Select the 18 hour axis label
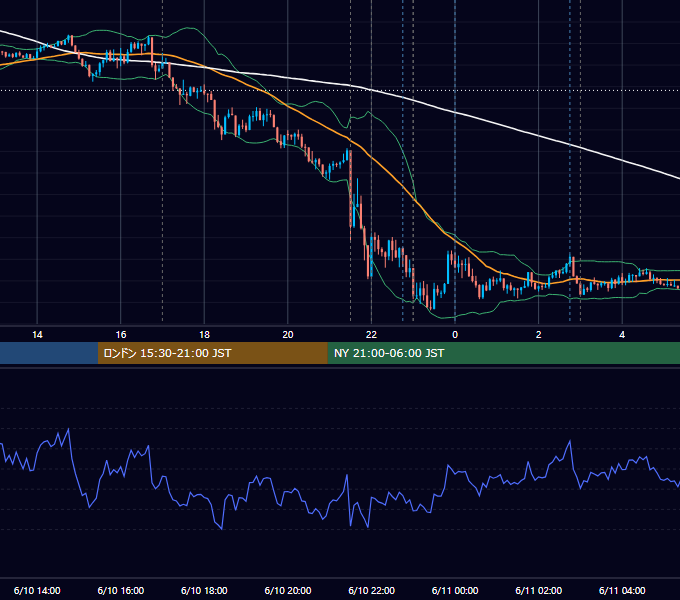The height and width of the screenshot is (600, 680). pyautogui.click(x=204, y=335)
